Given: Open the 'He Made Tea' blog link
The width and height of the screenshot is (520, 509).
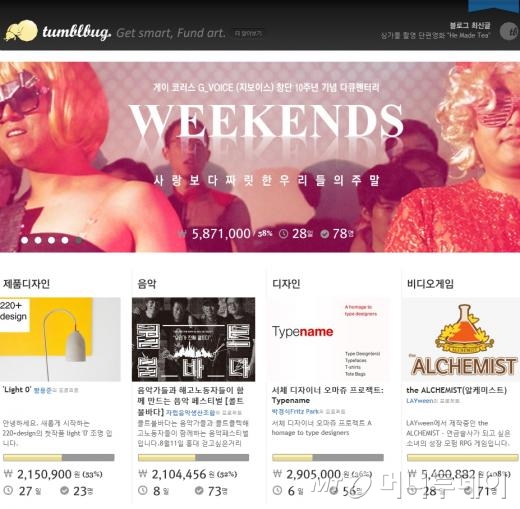Looking at the screenshot, I should click(x=436, y=35).
